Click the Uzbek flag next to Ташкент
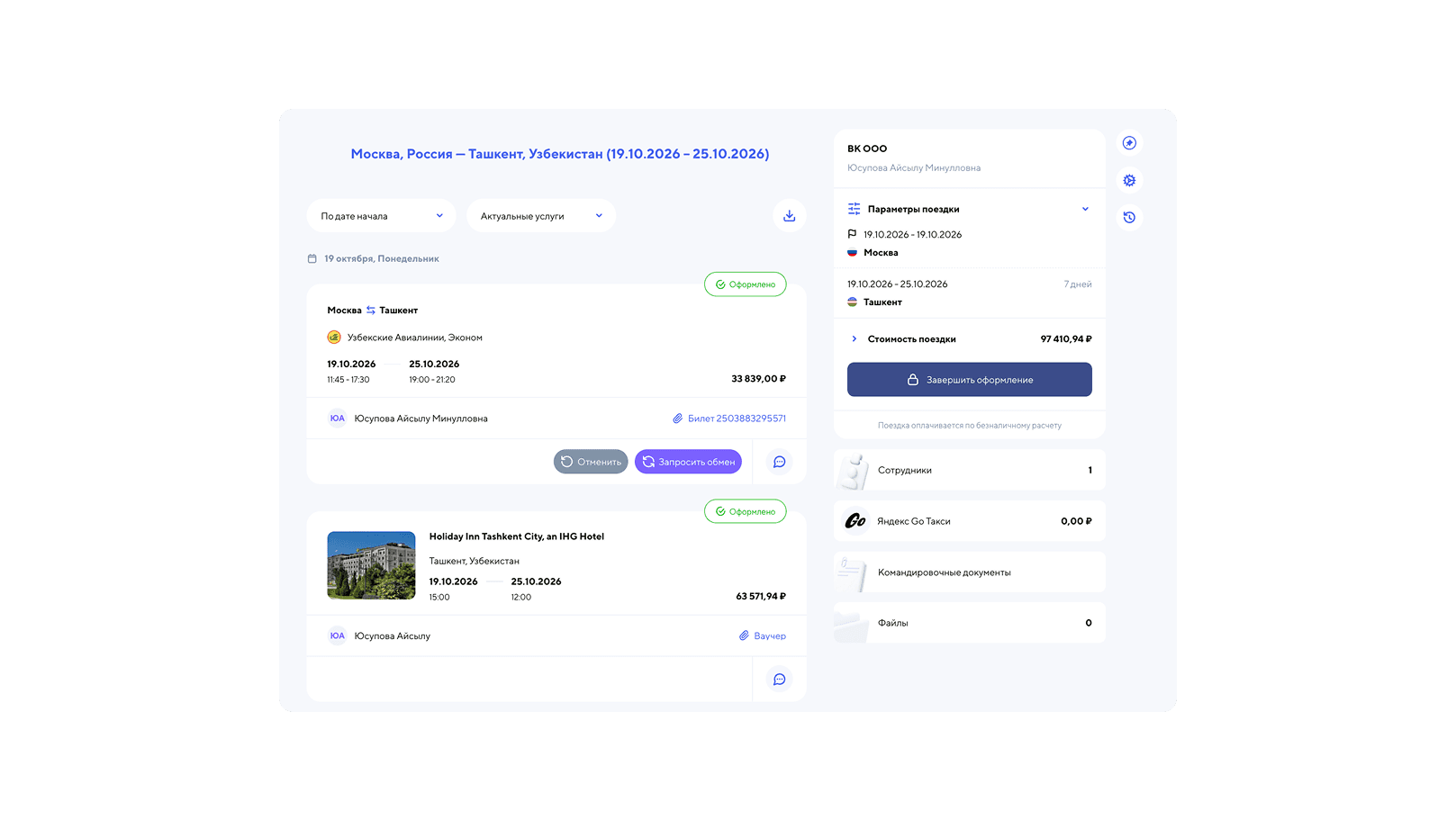 click(x=852, y=302)
